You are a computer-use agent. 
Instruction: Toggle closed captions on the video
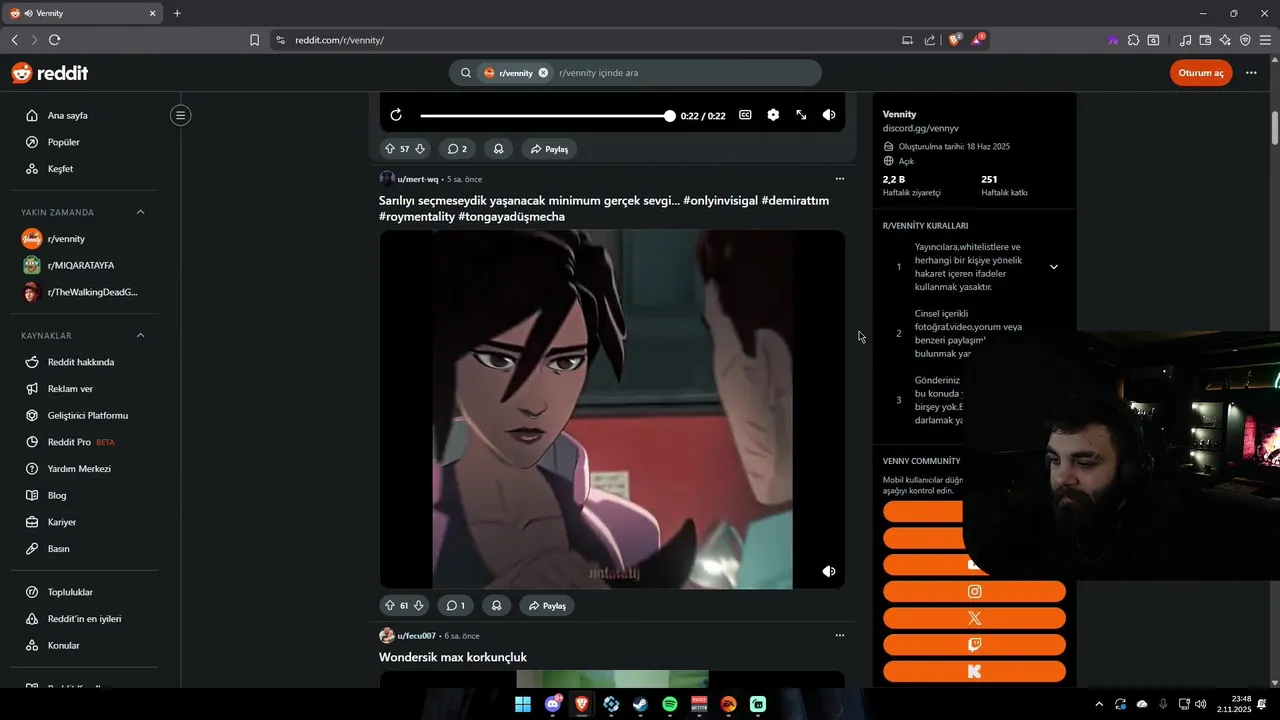(745, 115)
